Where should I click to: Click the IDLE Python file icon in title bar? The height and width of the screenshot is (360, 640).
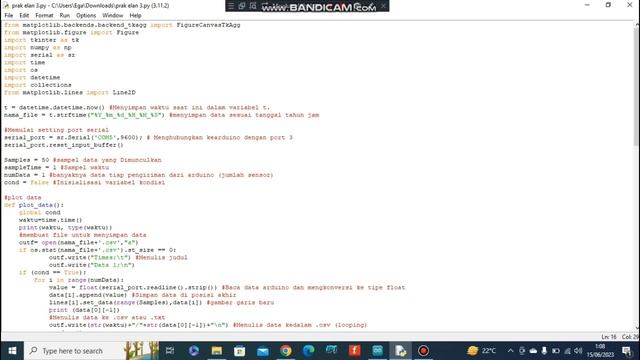click(6, 5)
